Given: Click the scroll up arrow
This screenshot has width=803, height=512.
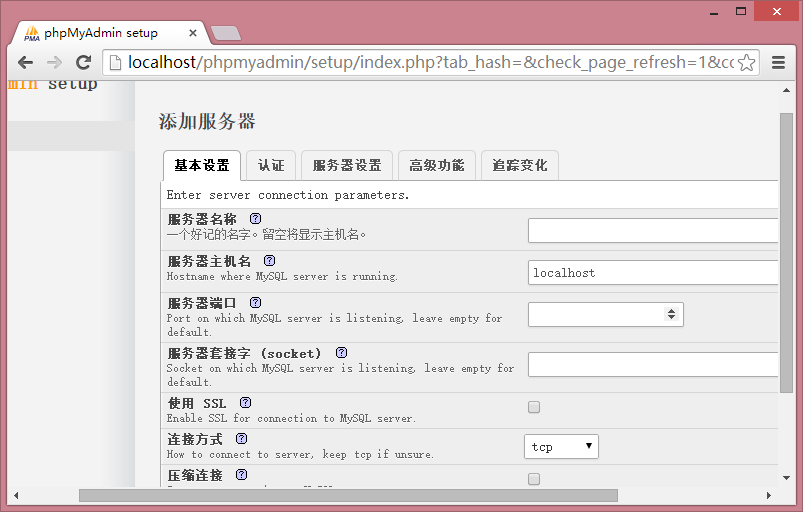Looking at the screenshot, I should (x=786, y=90).
